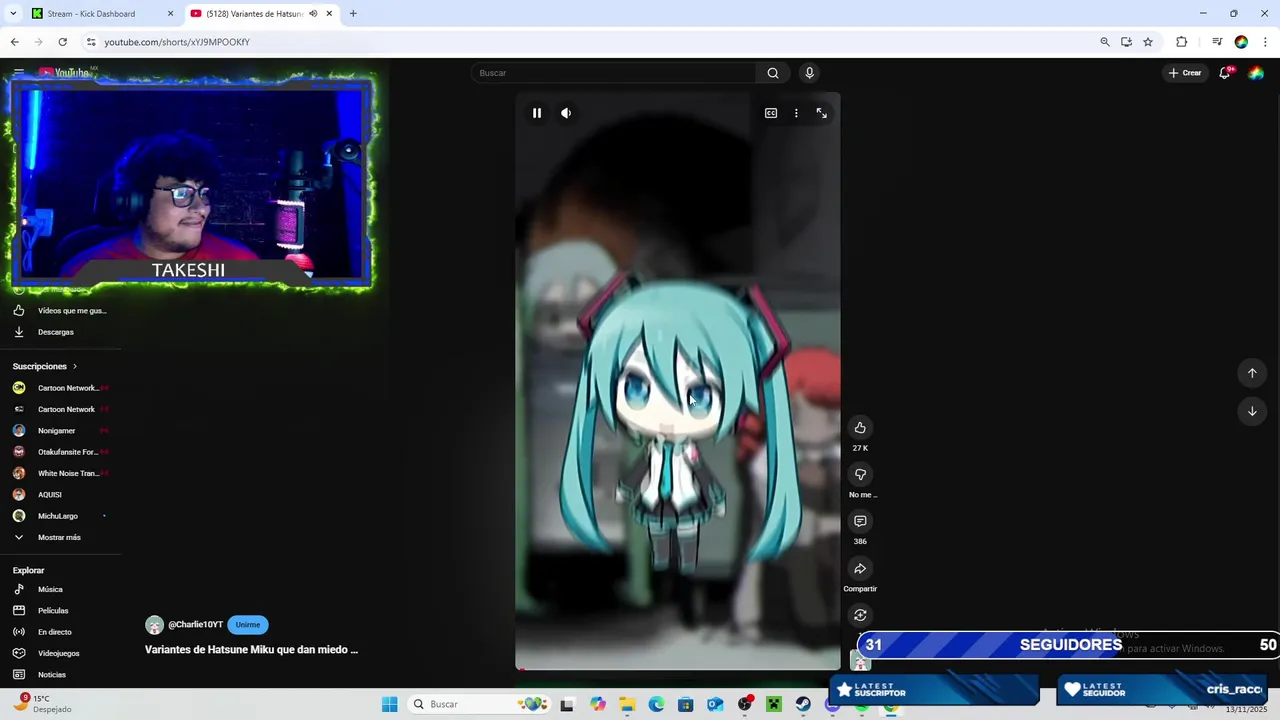
Task: Open the browser zoom indicator
Action: point(1105,42)
